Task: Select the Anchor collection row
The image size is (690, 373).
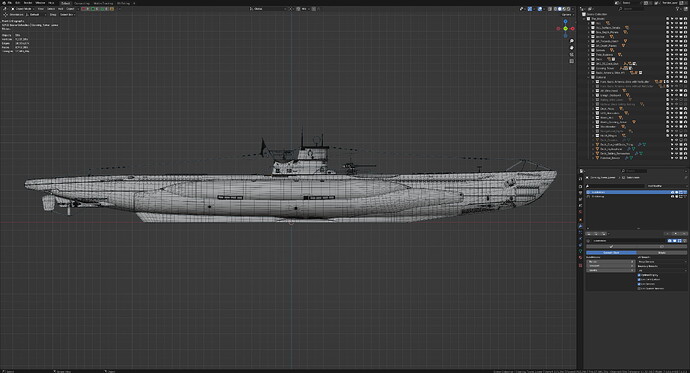Action: point(600,37)
